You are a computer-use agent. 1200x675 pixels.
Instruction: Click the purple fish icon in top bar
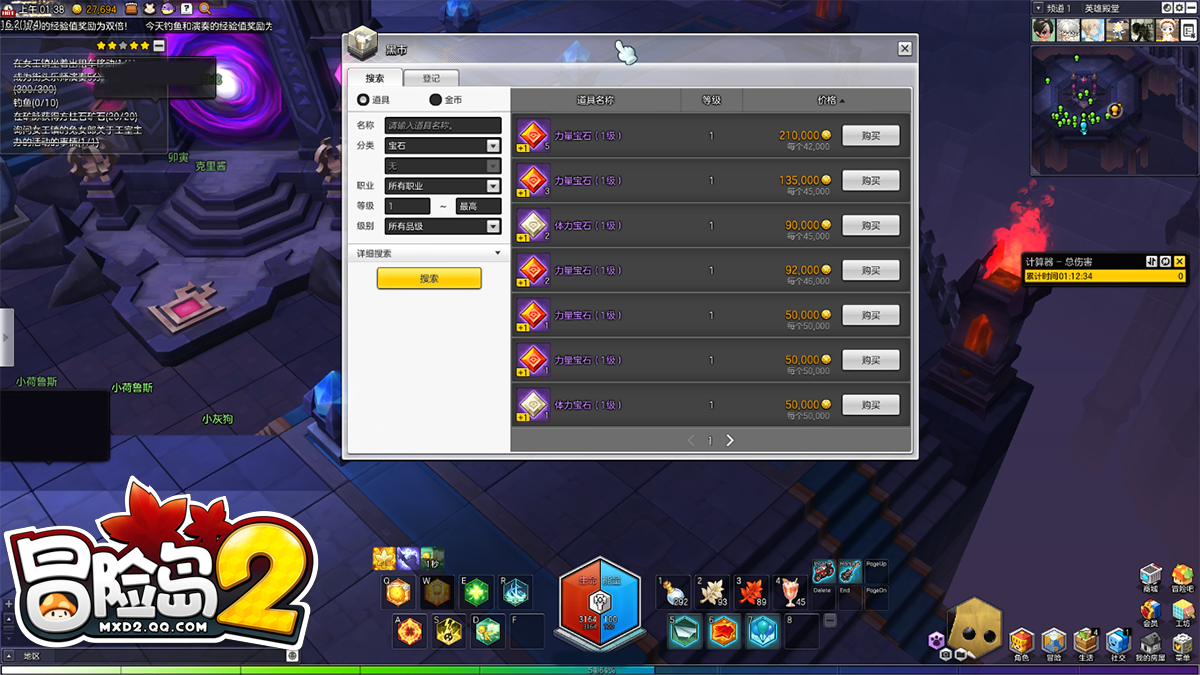(x=167, y=8)
